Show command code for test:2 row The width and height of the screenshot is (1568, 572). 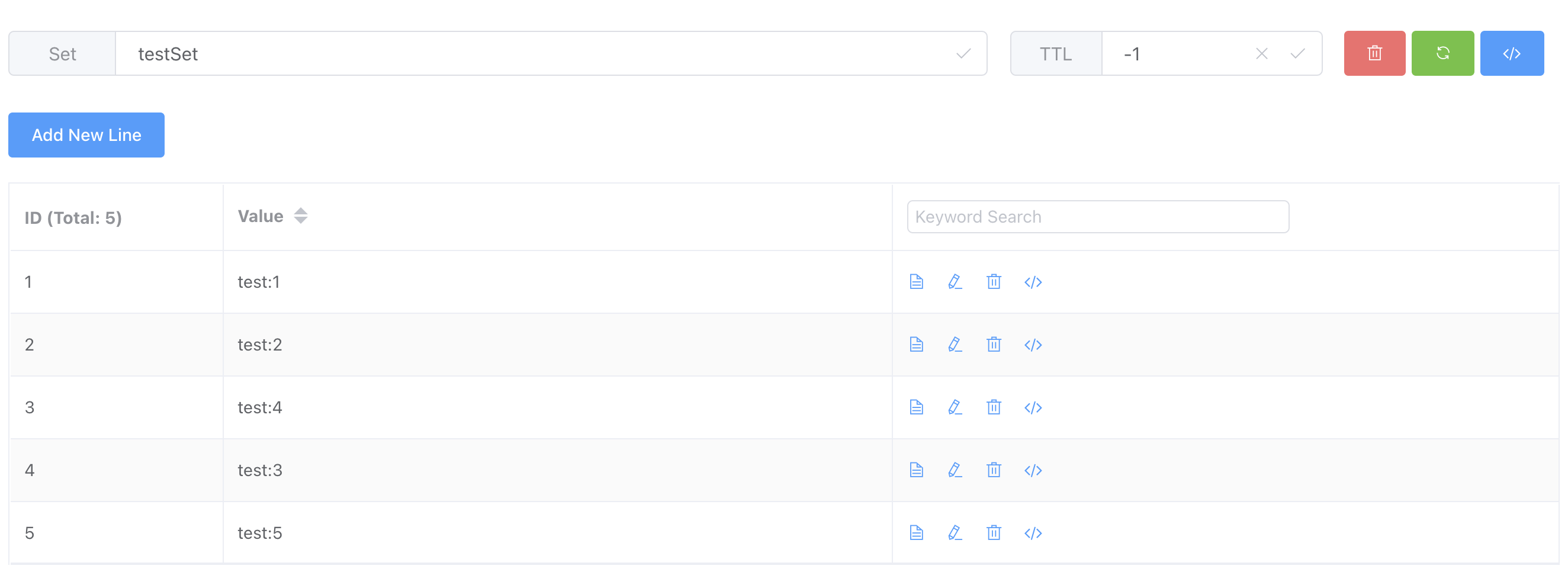(1033, 345)
